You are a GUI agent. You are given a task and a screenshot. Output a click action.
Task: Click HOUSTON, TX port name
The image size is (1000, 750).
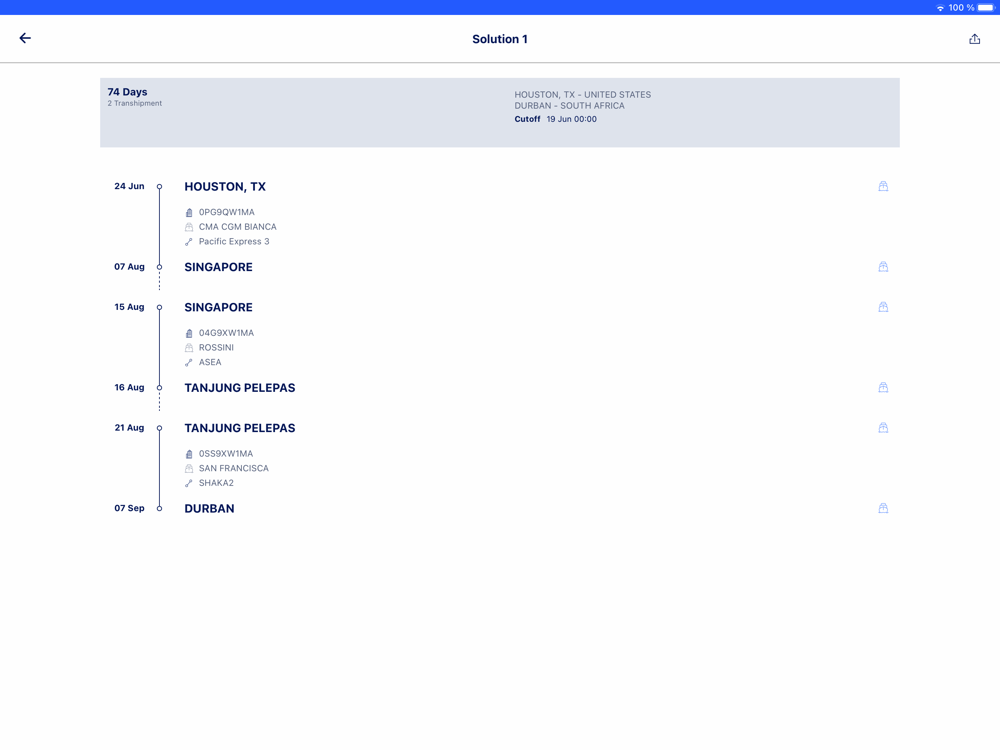tap(225, 187)
